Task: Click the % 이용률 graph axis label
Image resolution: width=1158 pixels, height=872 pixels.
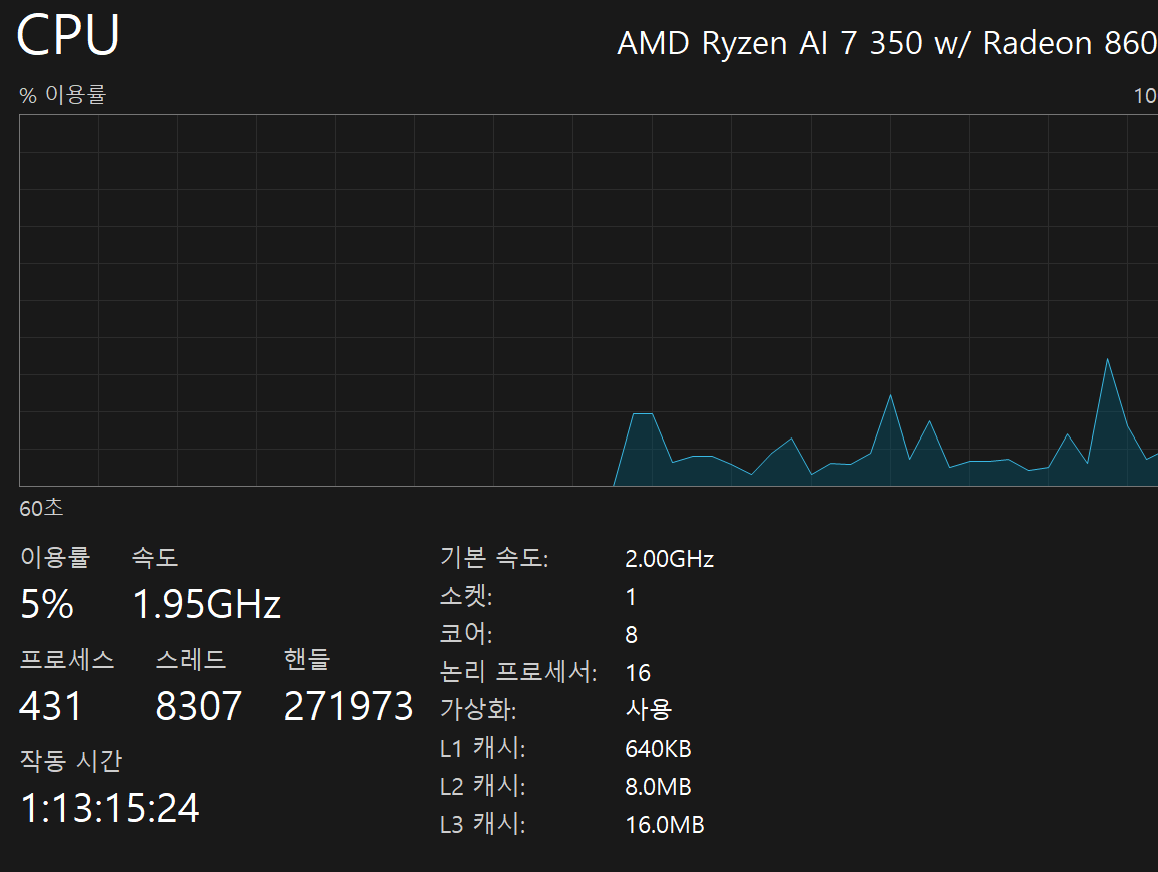Action: tap(62, 95)
